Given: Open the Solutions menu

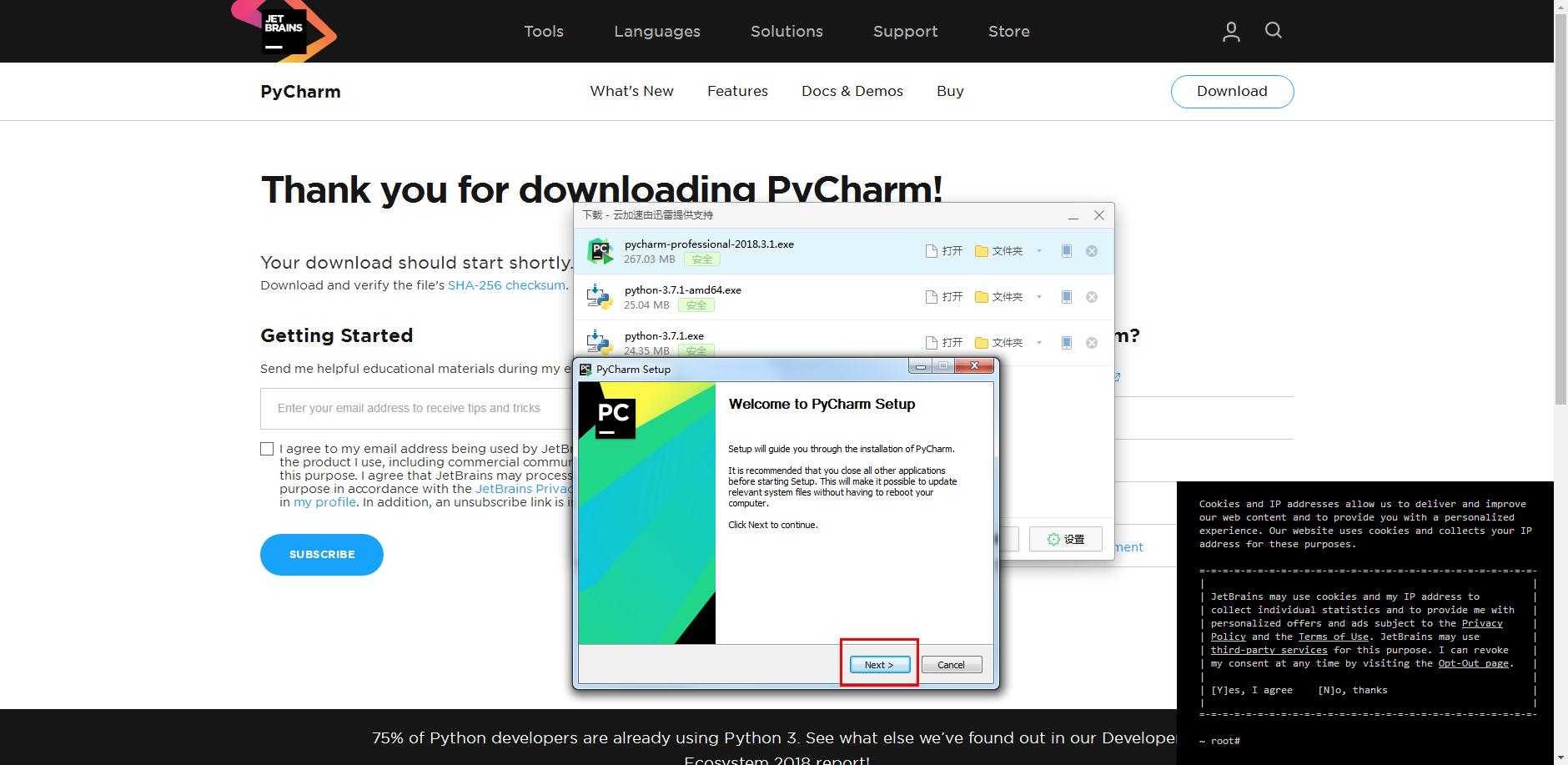Looking at the screenshot, I should tap(787, 32).
